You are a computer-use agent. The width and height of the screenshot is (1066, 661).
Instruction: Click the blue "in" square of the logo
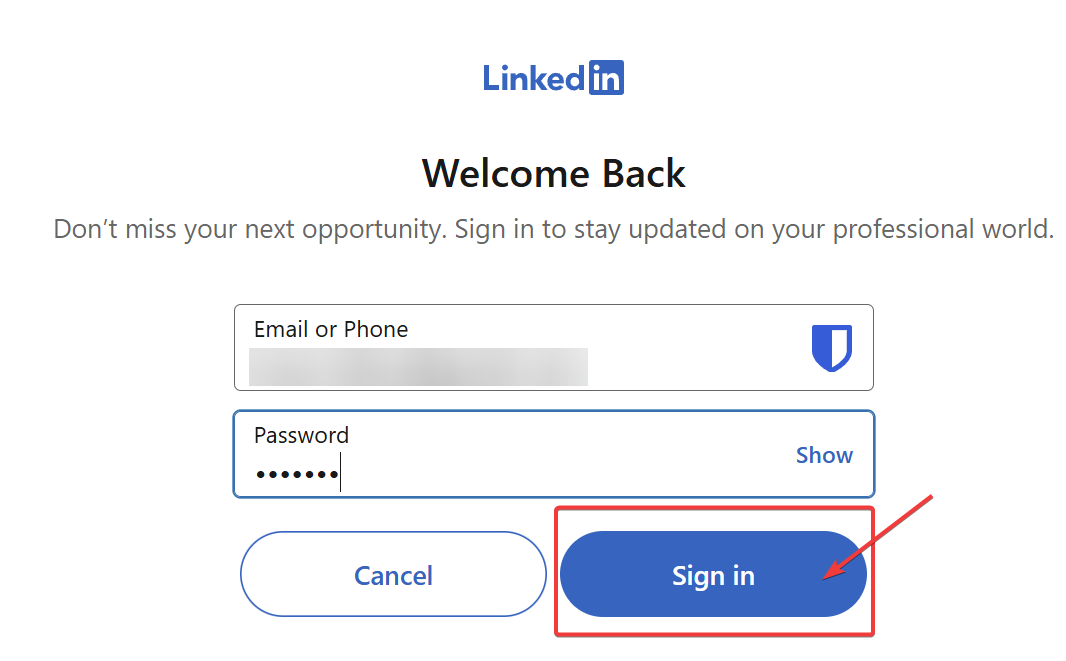(606, 77)
